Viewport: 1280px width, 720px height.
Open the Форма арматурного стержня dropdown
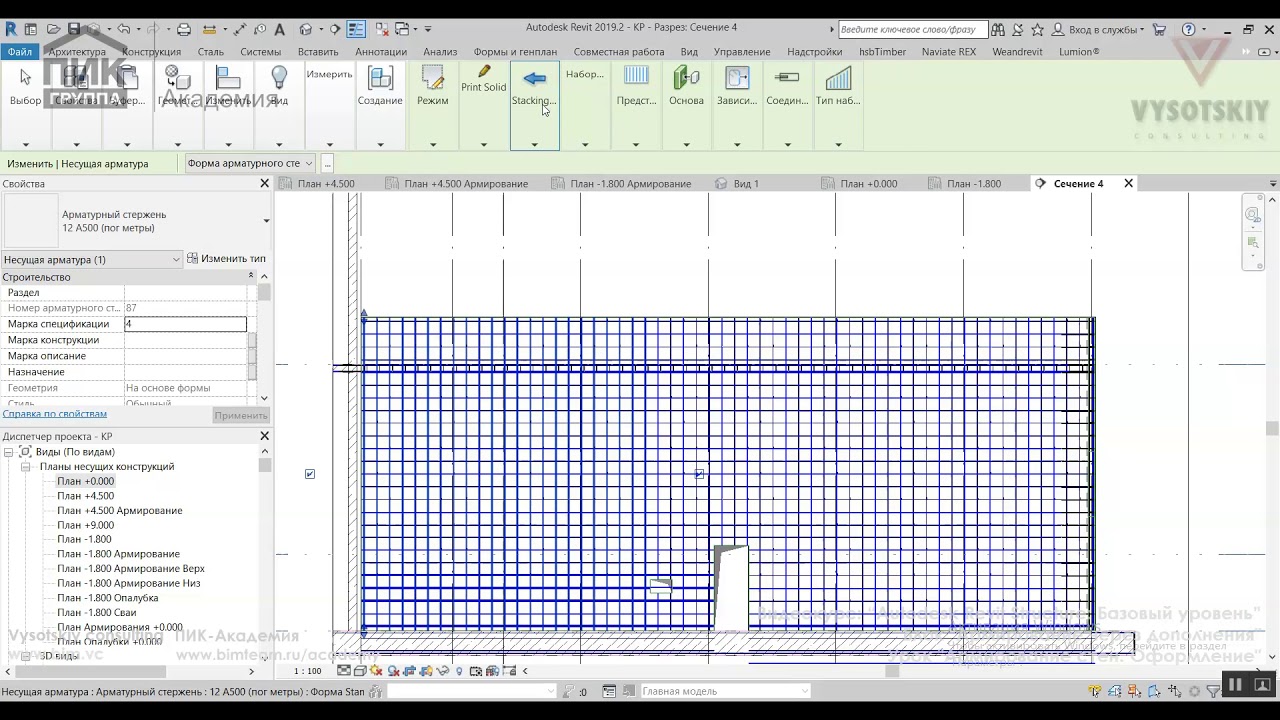coord(250,163)
